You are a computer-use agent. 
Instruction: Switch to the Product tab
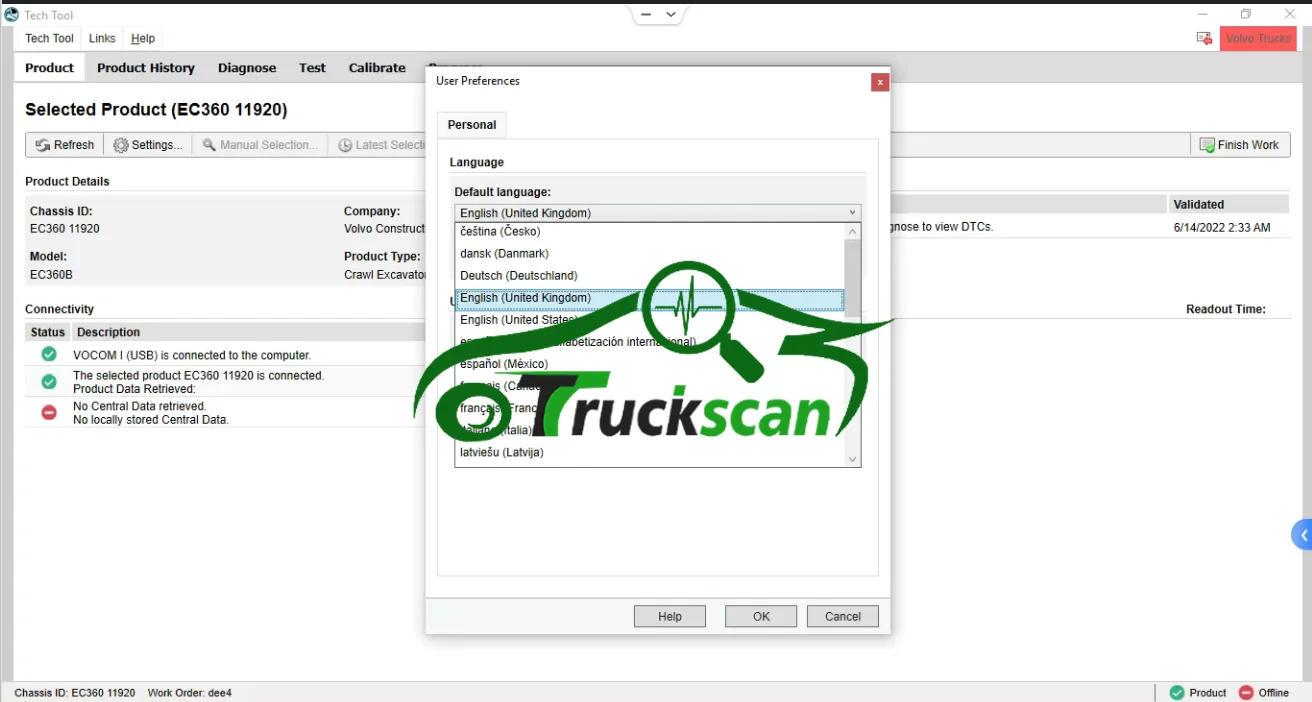(50, 68)
